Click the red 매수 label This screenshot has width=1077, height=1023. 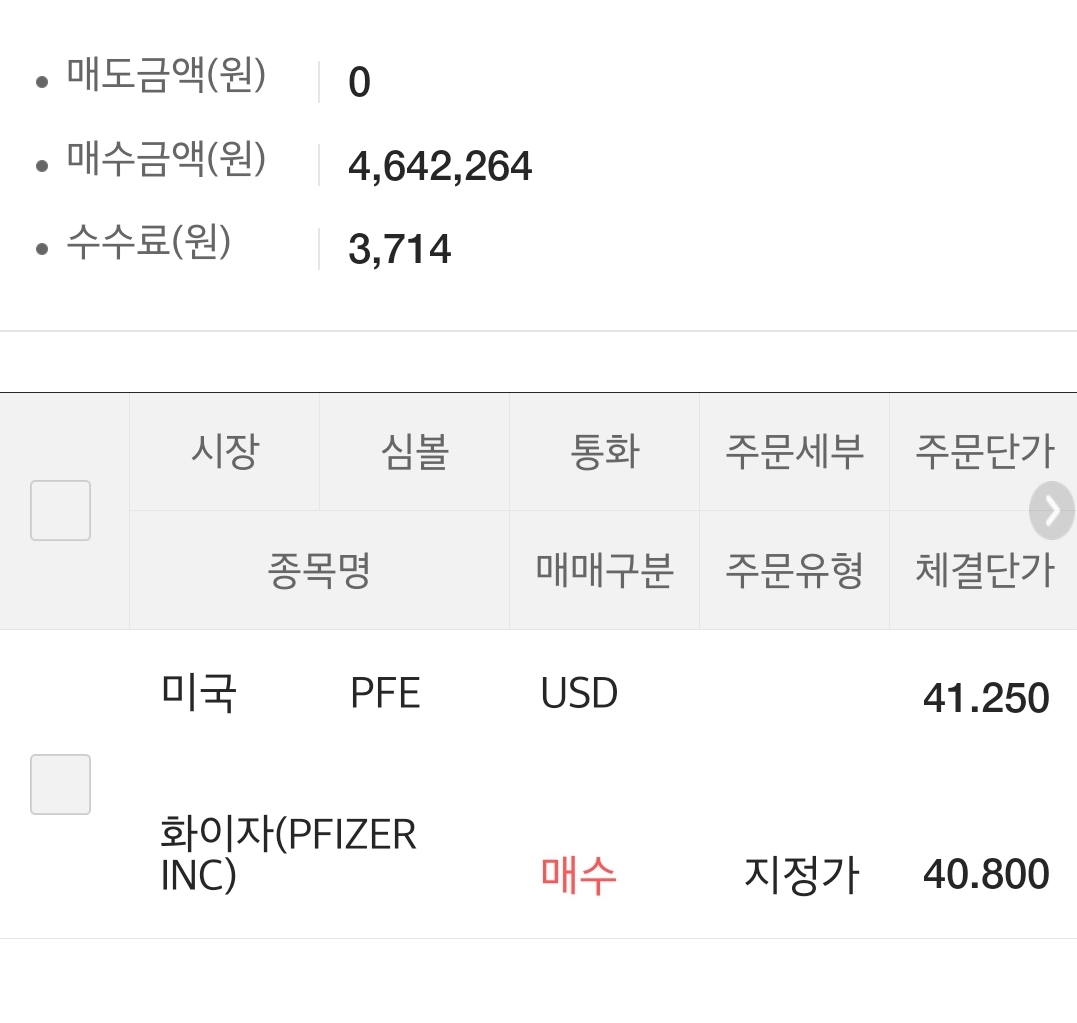tap(578, 875)
